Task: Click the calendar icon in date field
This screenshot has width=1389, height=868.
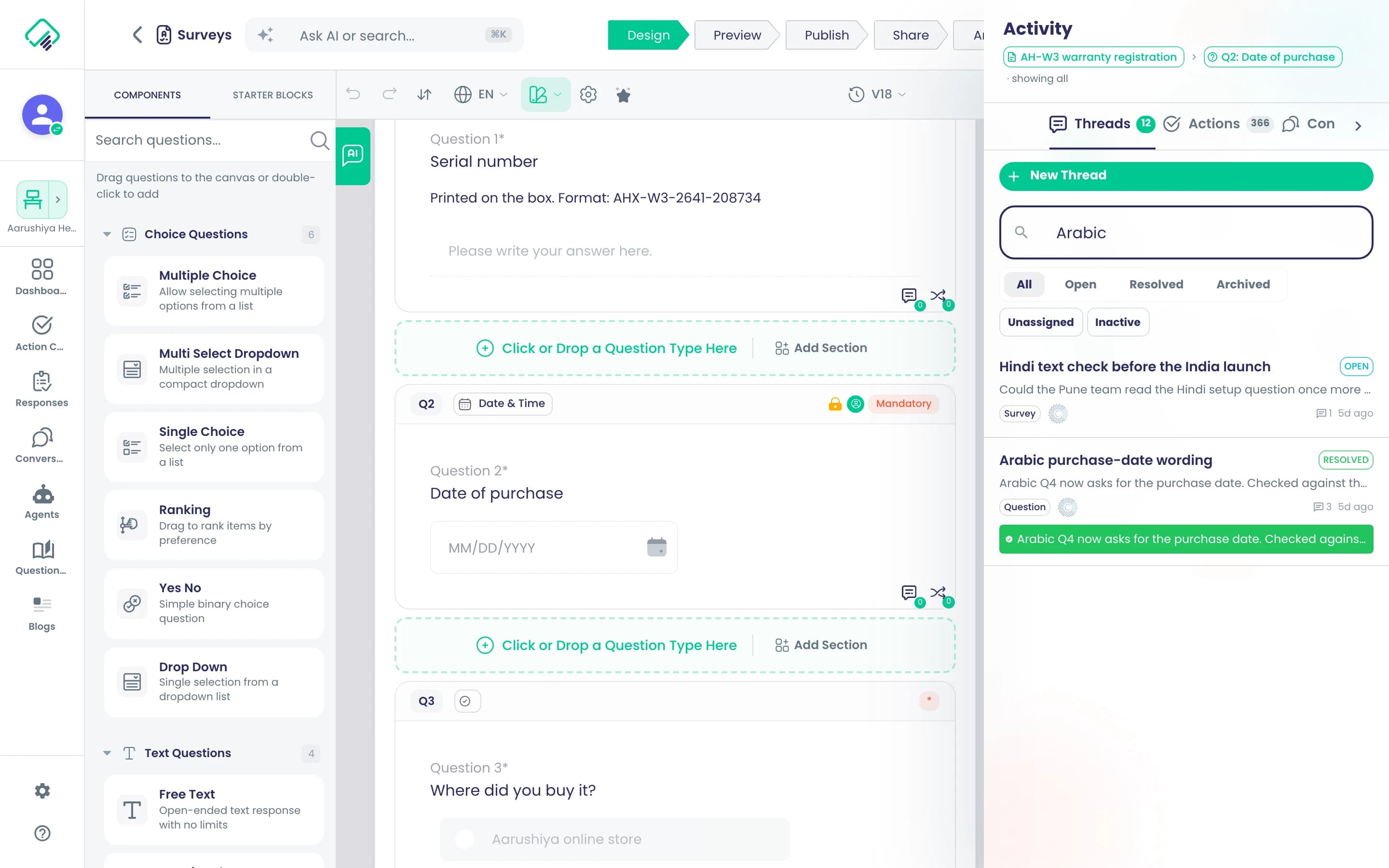Action: 656,547
